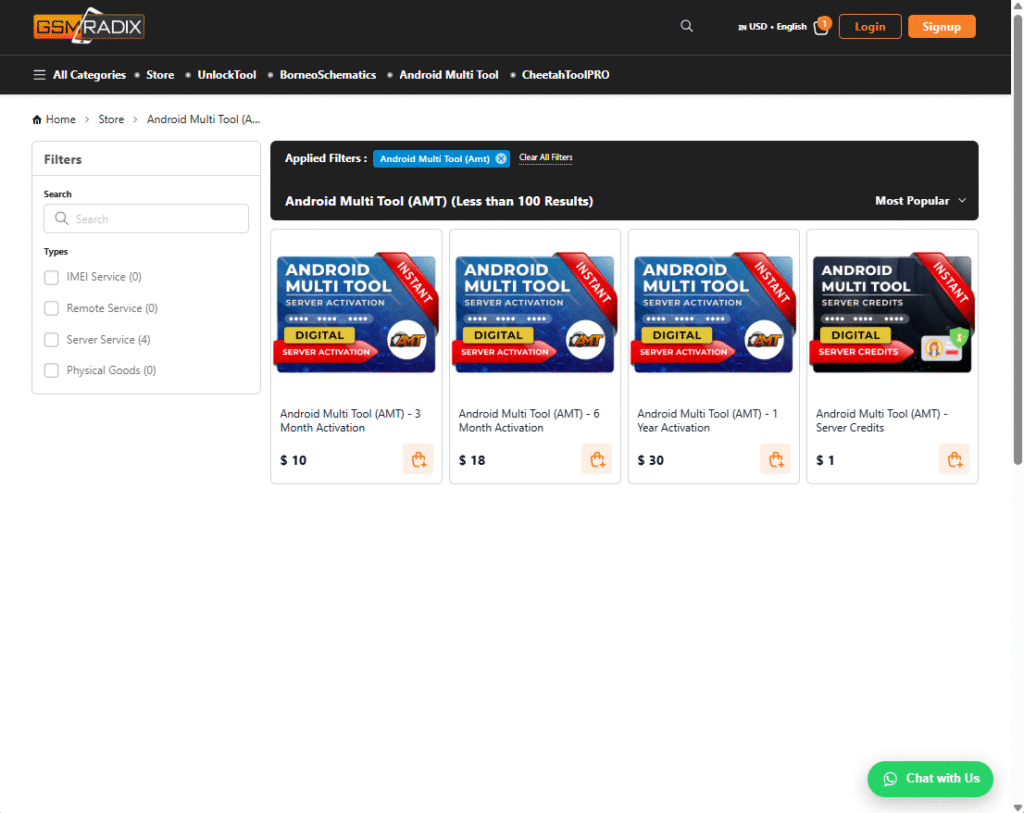The image size is (1024, 813).
Task: Open the shopping cart icon
Action: 821,27
